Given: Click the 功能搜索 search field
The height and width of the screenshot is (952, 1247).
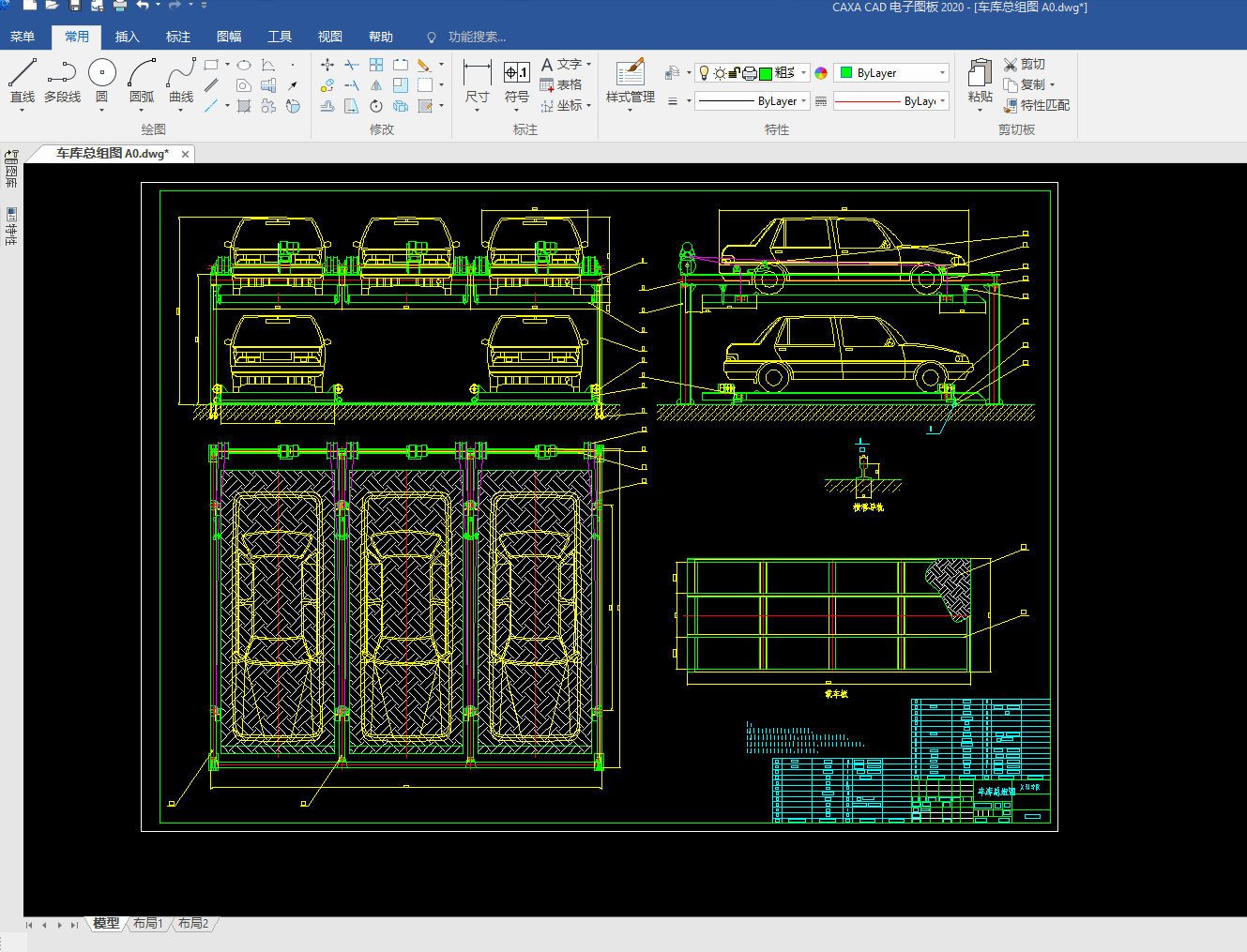Looking at the screenshot, I should 477,38.
